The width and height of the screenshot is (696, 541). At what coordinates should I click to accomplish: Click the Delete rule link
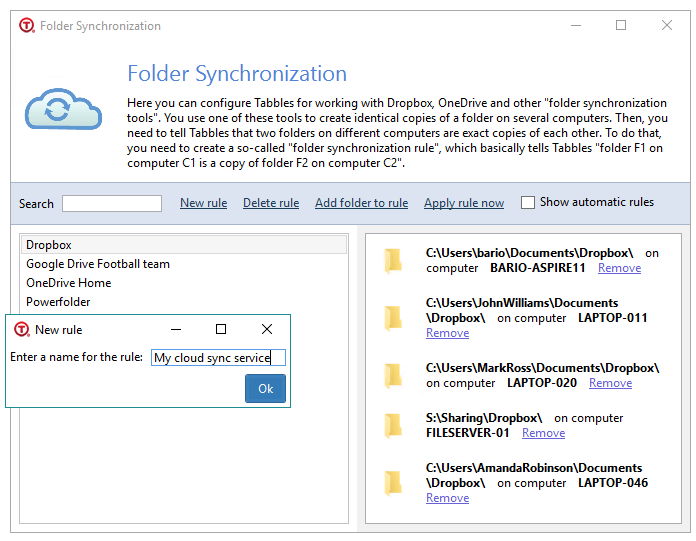[271, 203]
